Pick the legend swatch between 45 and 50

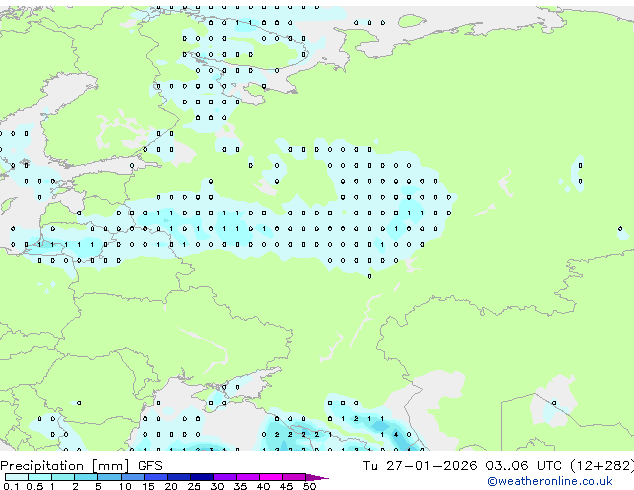click(294, 477)
